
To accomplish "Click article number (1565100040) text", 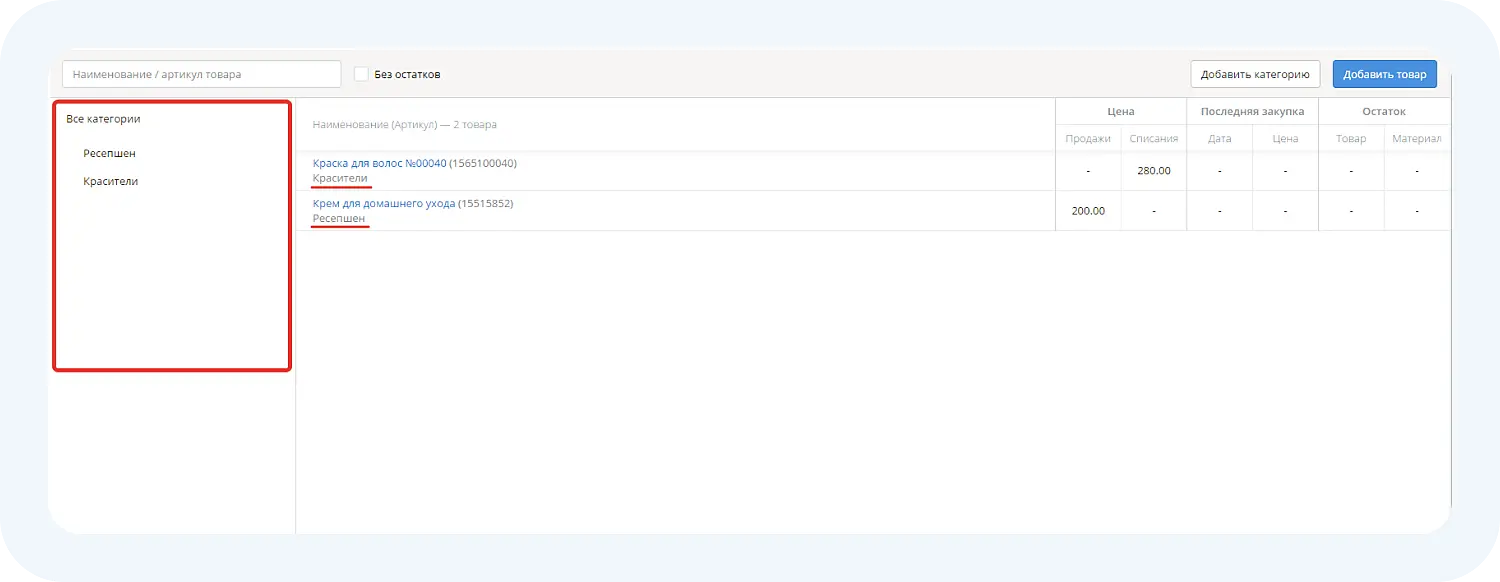I will [x=483, y=163].
